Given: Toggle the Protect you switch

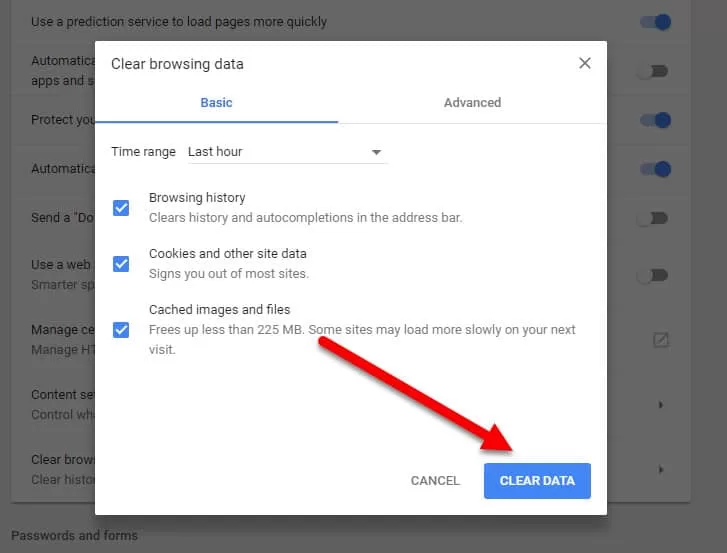Looking at the screenshot, I should [654, 120].
